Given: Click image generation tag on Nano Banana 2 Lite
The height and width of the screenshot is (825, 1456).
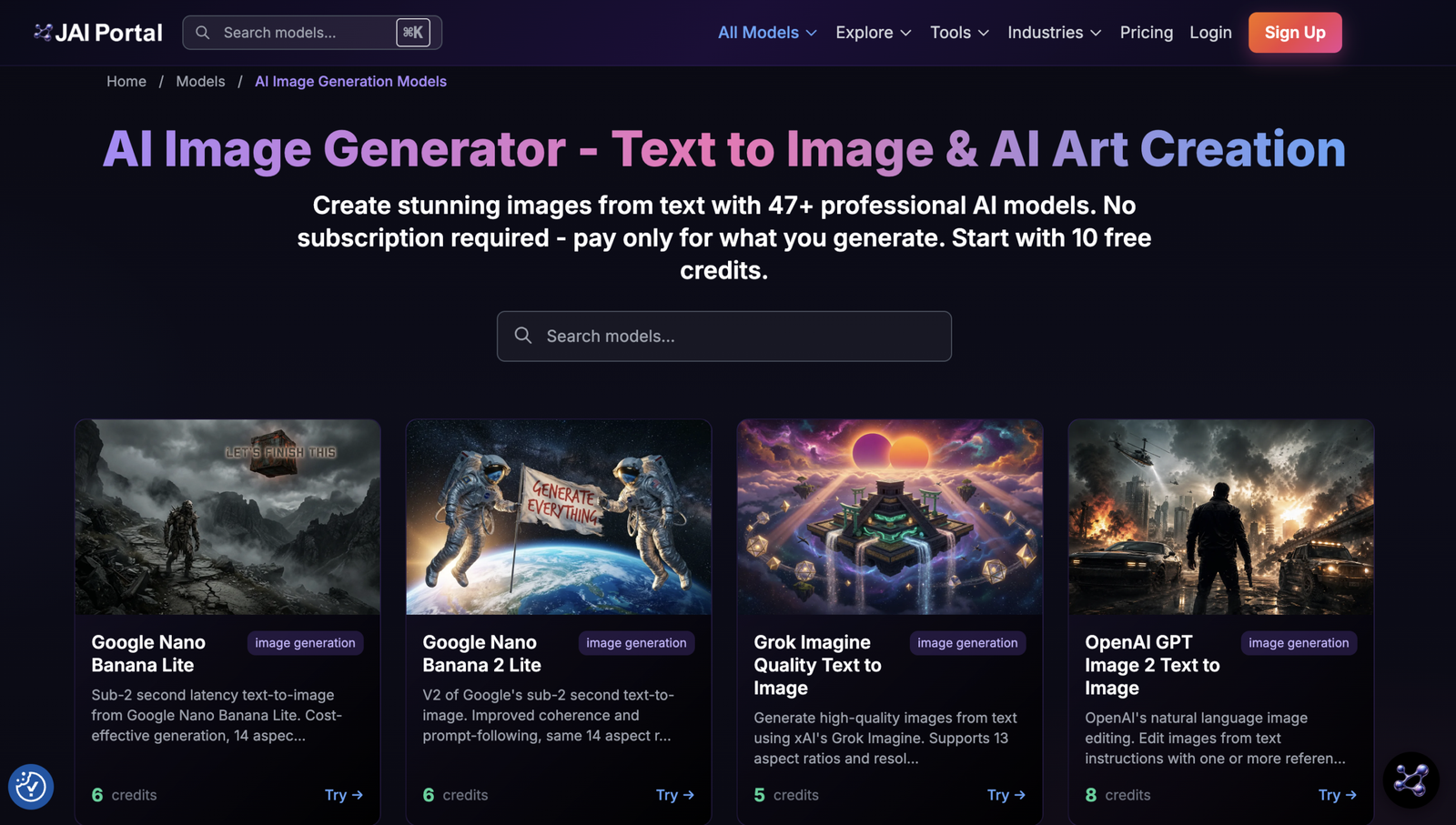Looking at the screenshot, I should click(x=637, y=643).
